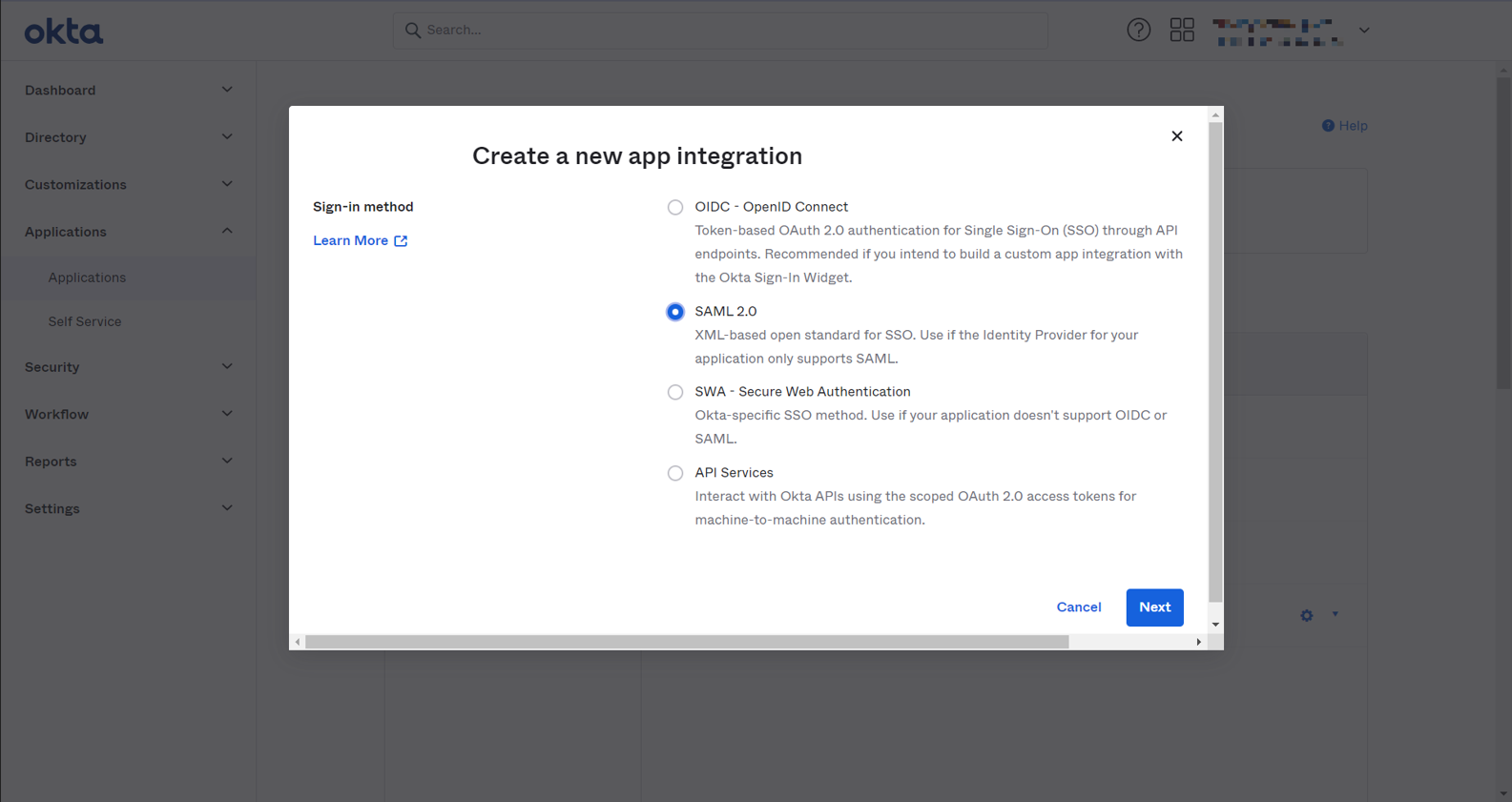Click the external link icon beside Learn More
The width and height of the screenshot is (1512, 802).
401,241
